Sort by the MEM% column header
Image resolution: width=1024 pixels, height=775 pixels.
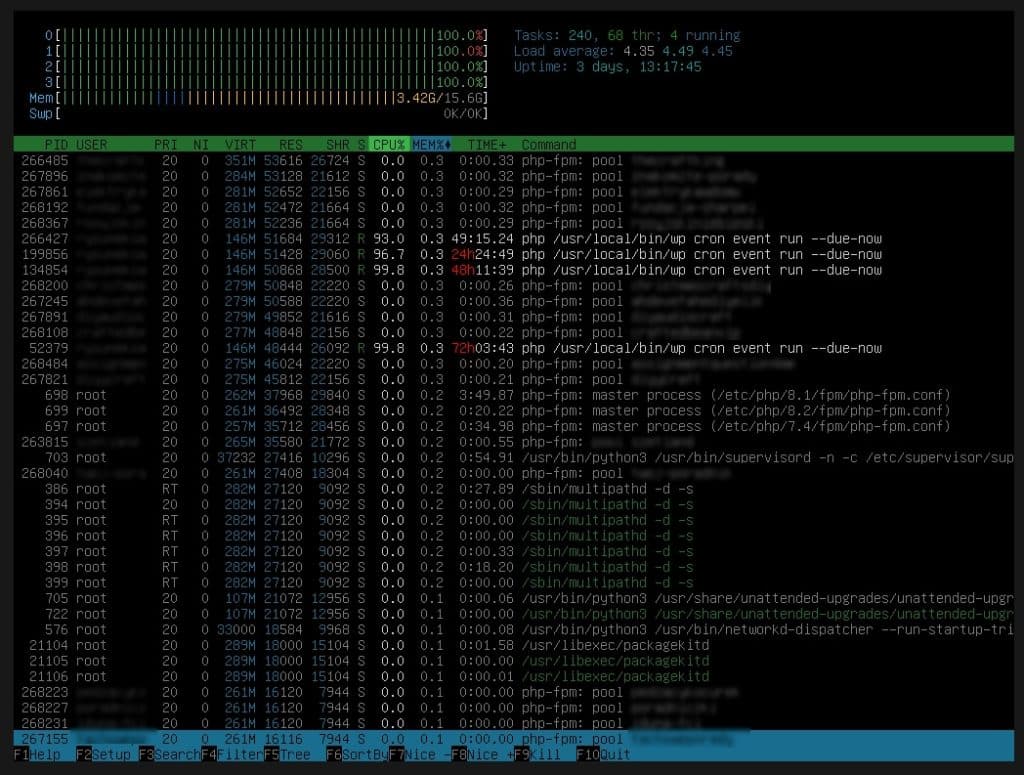pos(432,144)
